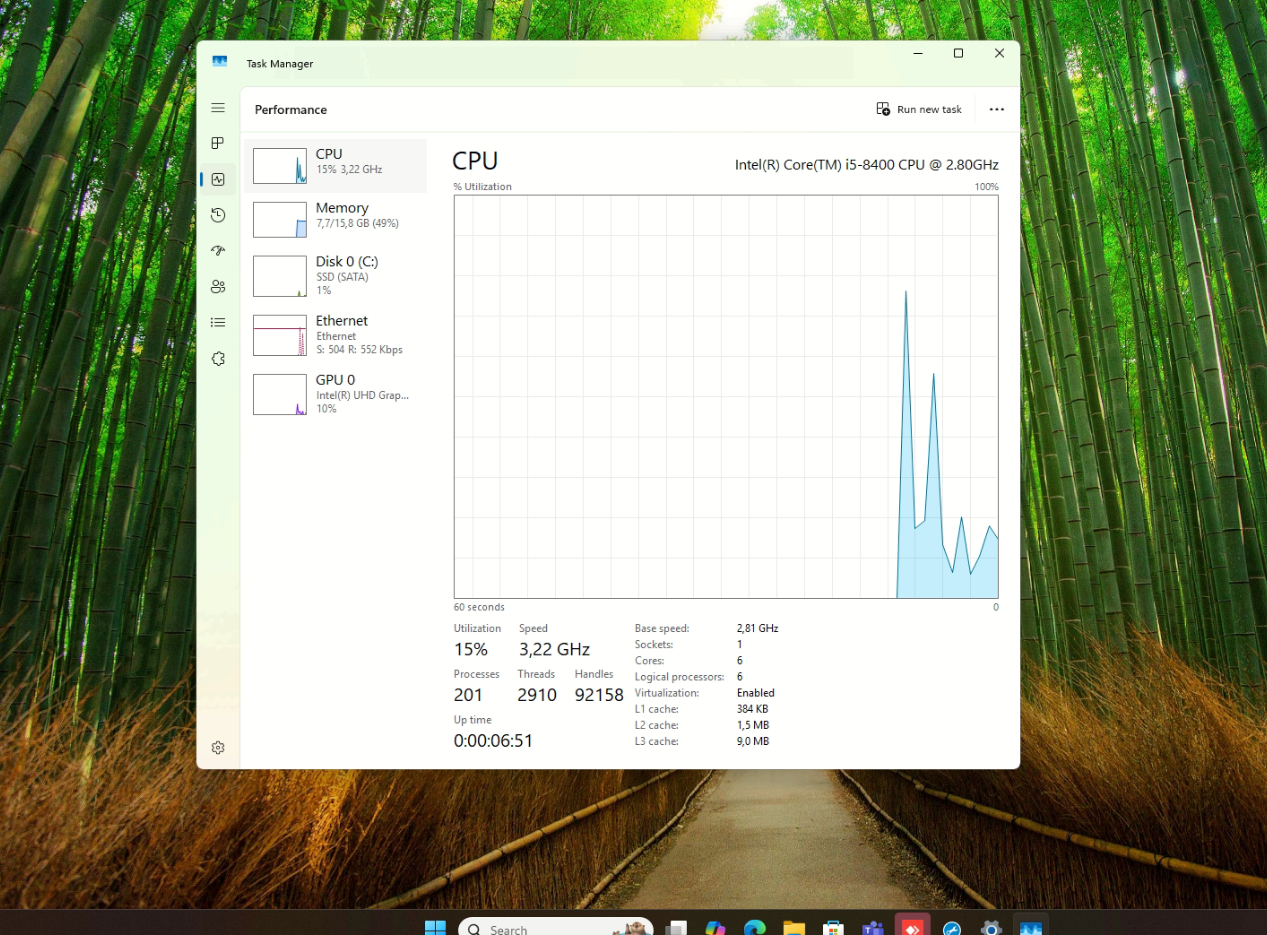Open the three-dot more options menu

point(996,109)
